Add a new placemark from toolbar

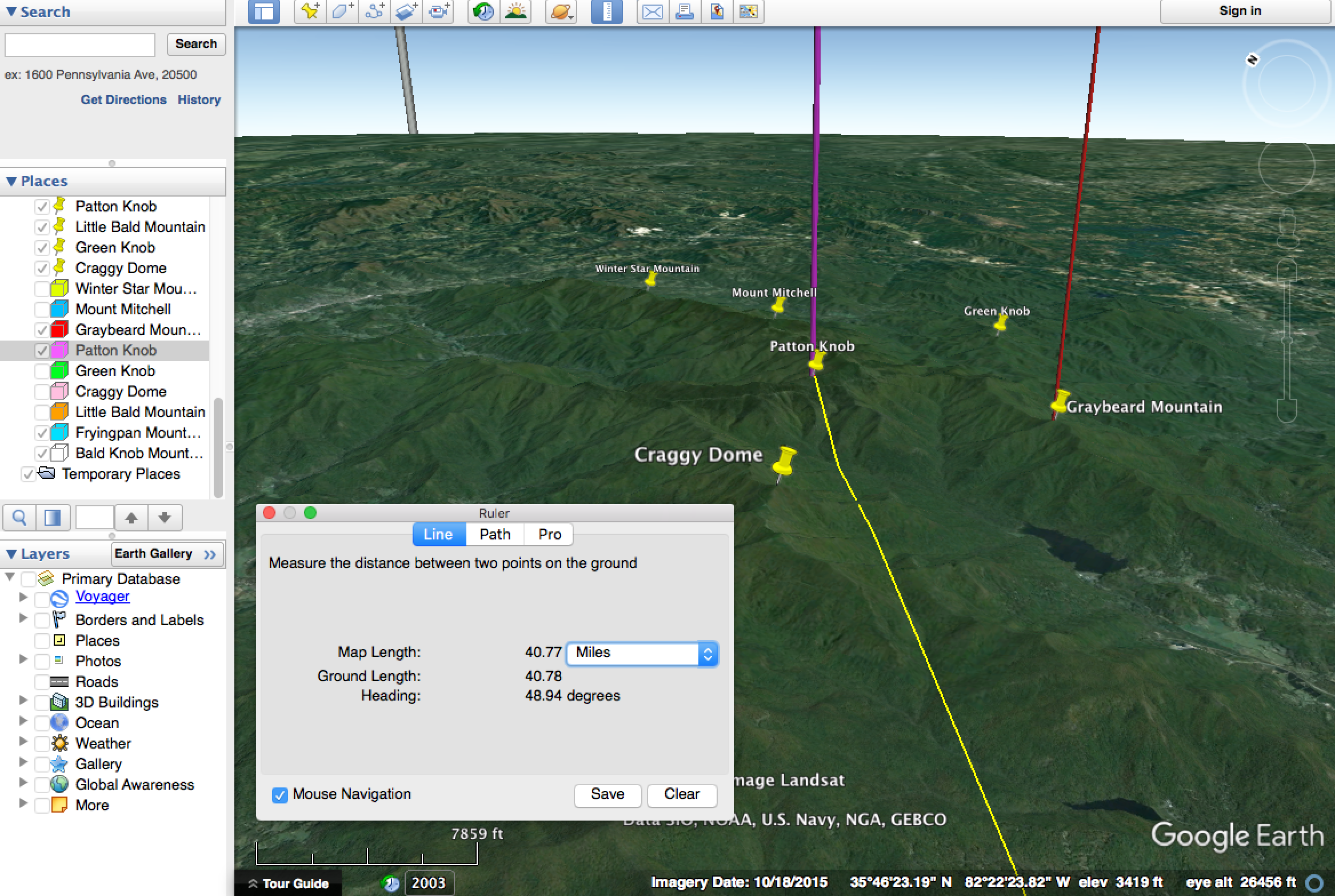(x=310, y=11)
